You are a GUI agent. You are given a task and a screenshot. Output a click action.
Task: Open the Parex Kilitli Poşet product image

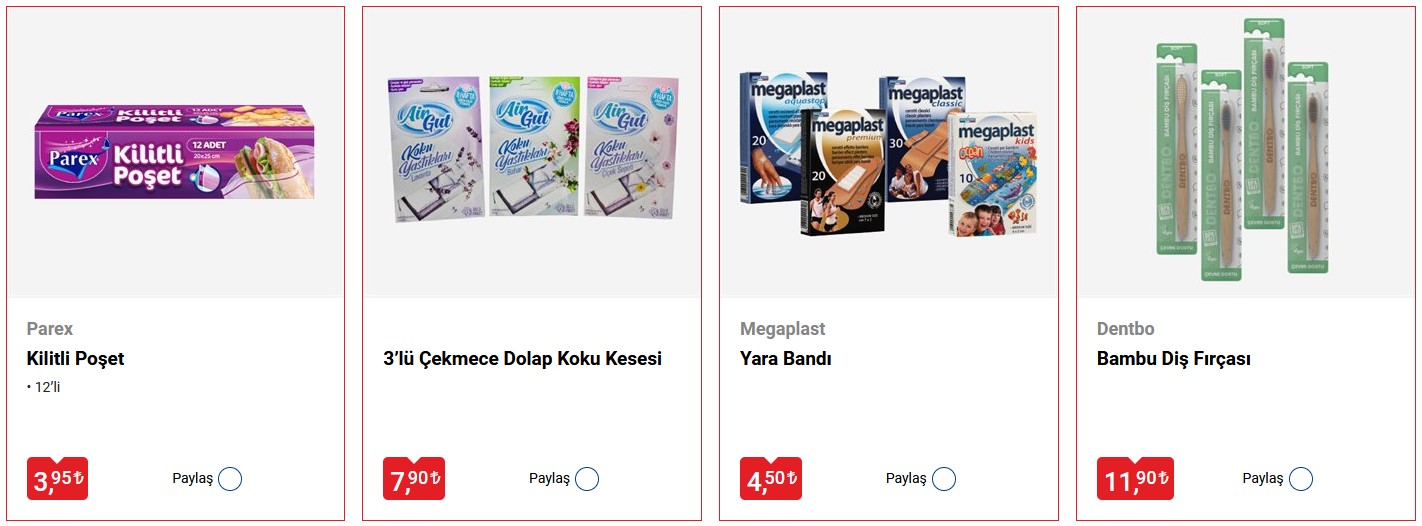175,152
